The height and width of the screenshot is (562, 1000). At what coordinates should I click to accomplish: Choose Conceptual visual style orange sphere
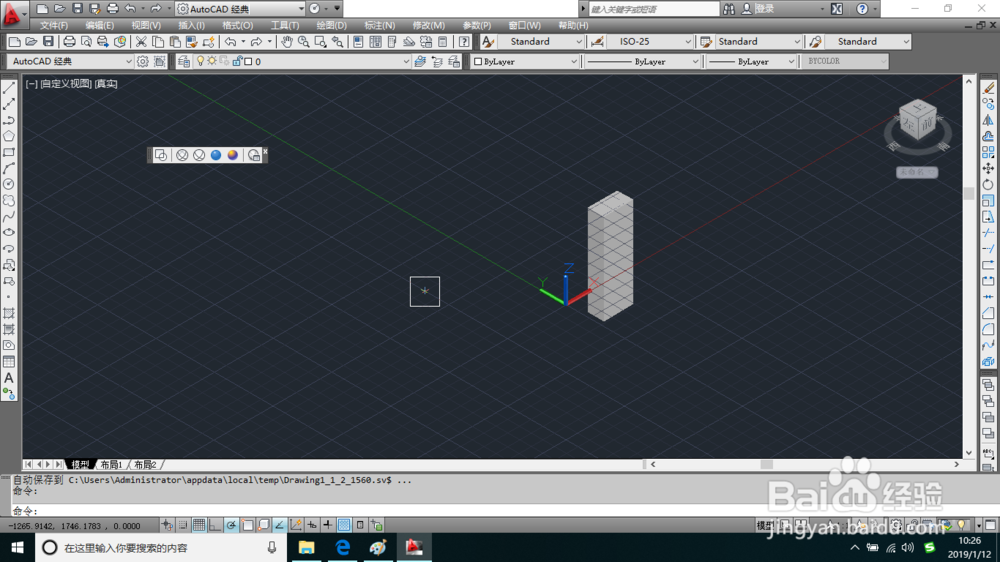tap(233, 155)
